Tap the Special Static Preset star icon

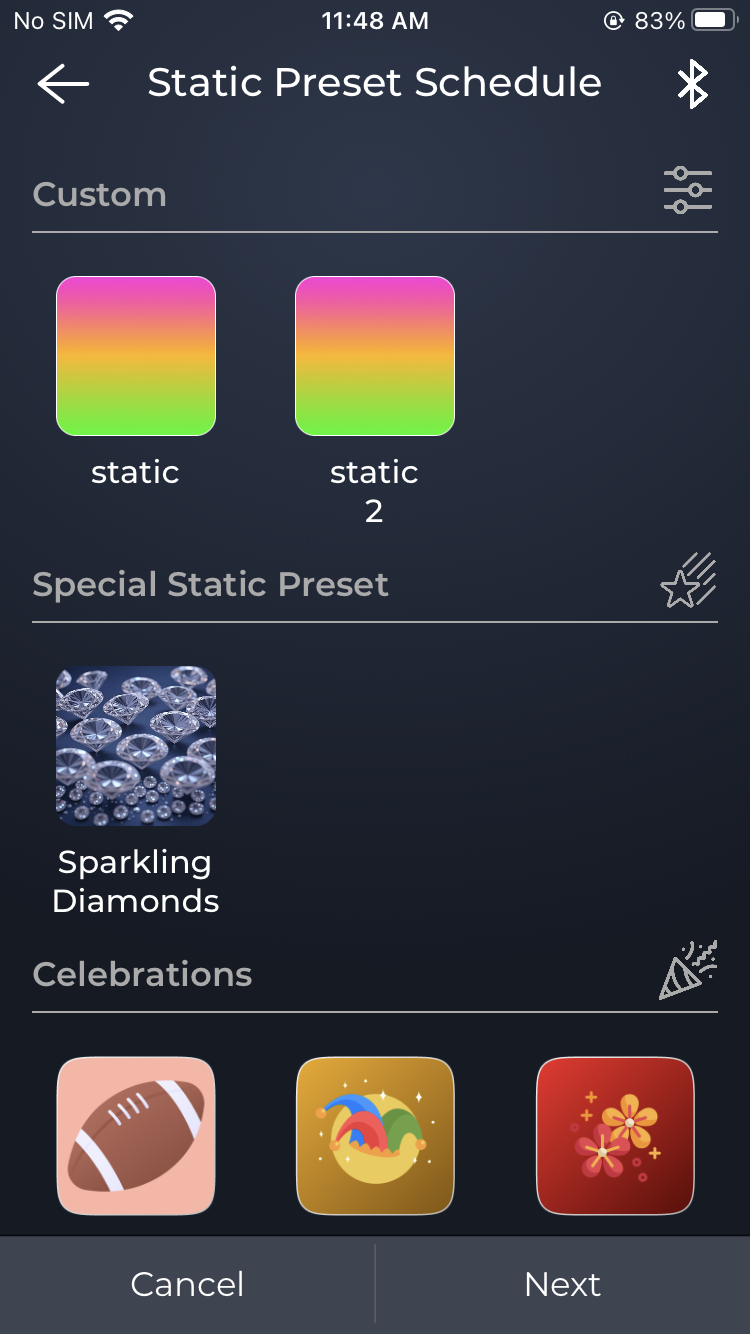[688, 581]
